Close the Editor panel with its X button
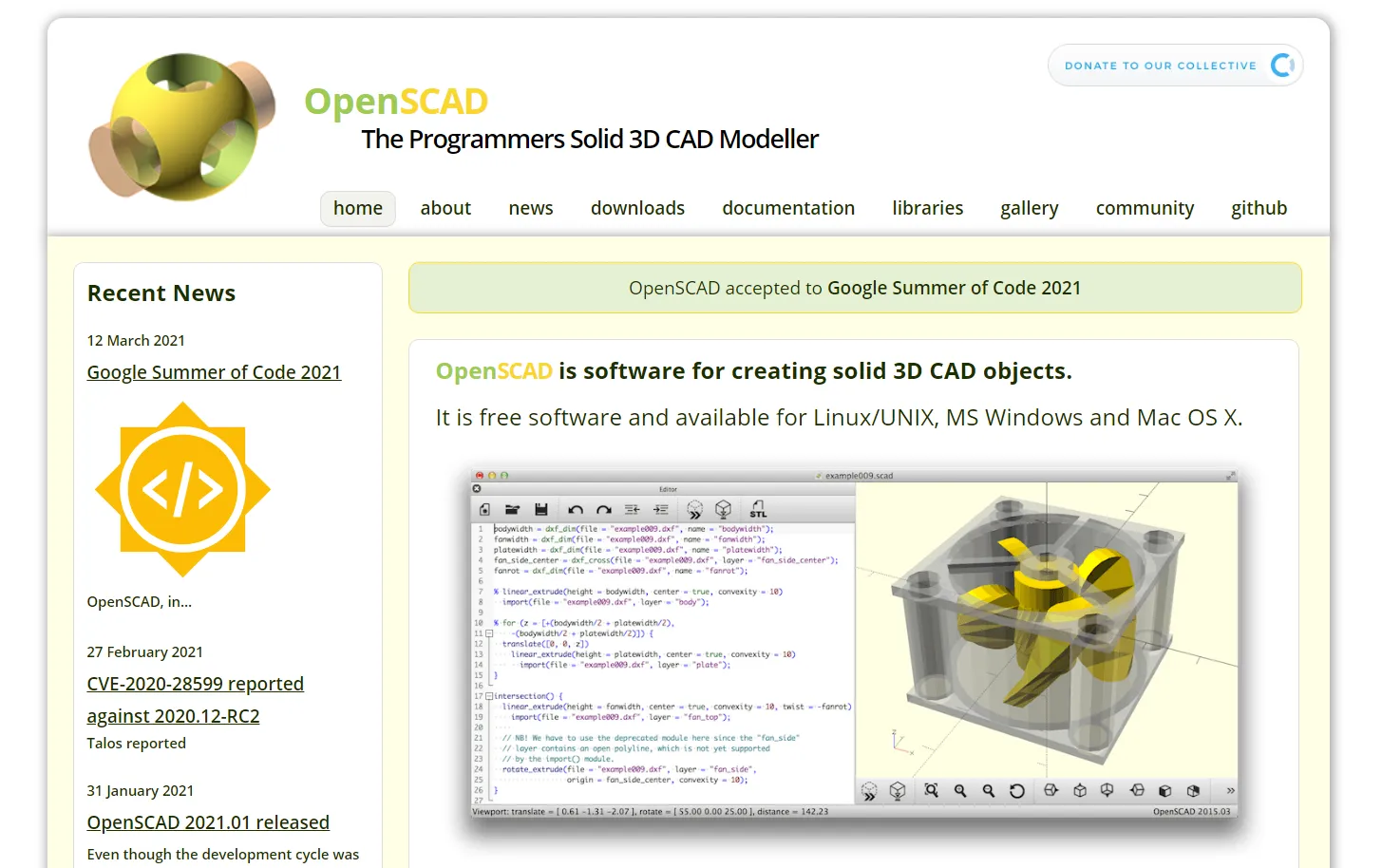This screenshot has width=1382, height=868. coord(477,489)
